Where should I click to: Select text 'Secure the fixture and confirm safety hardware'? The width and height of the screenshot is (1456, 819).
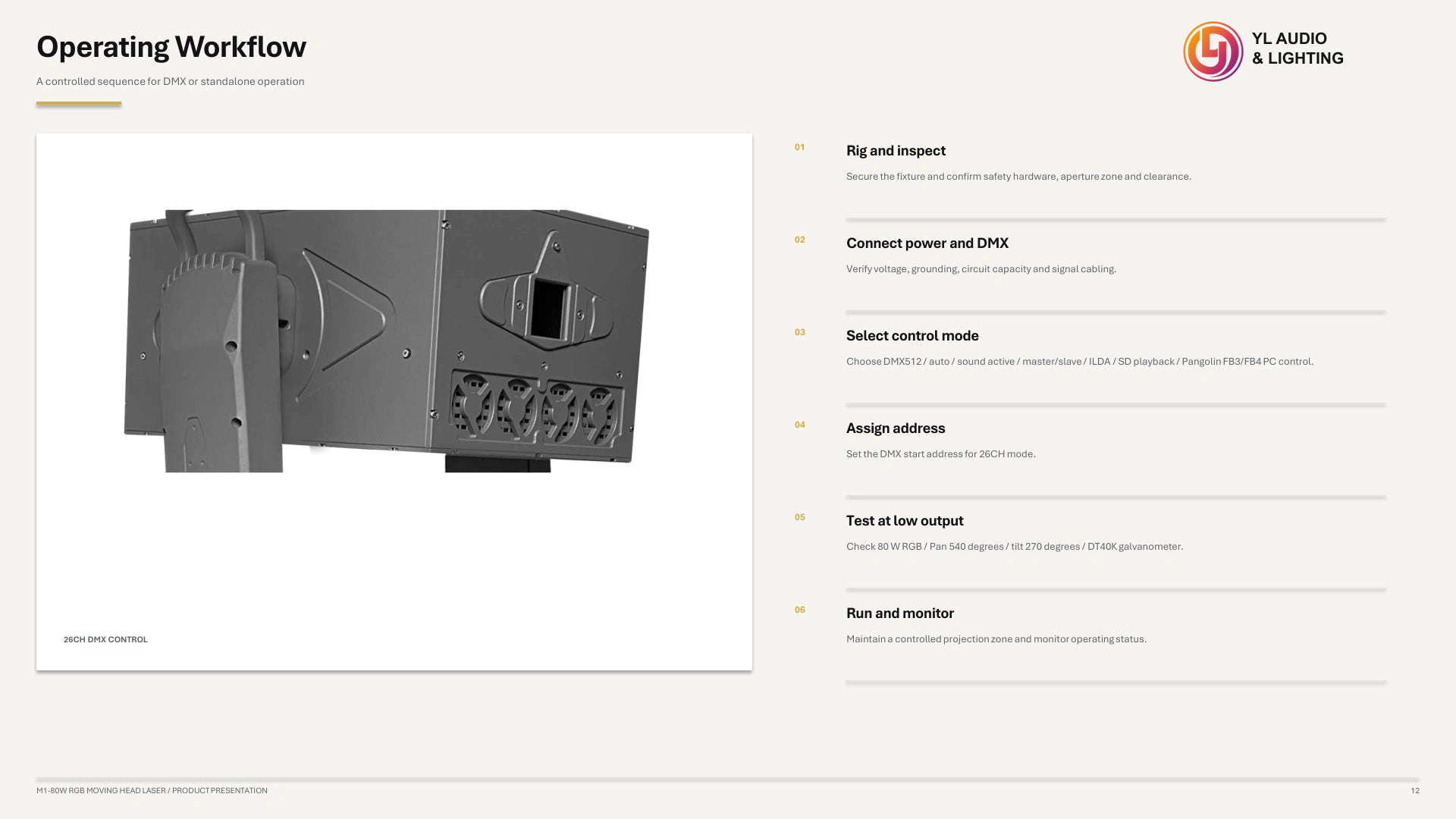(952, 177)
